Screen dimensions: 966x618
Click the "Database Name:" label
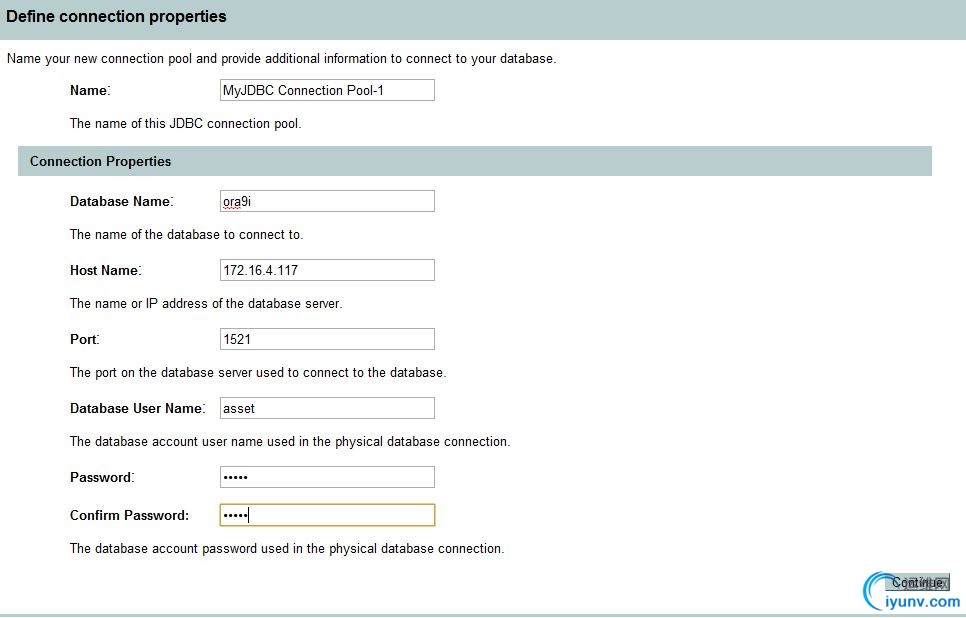click(x=121, y=201)
